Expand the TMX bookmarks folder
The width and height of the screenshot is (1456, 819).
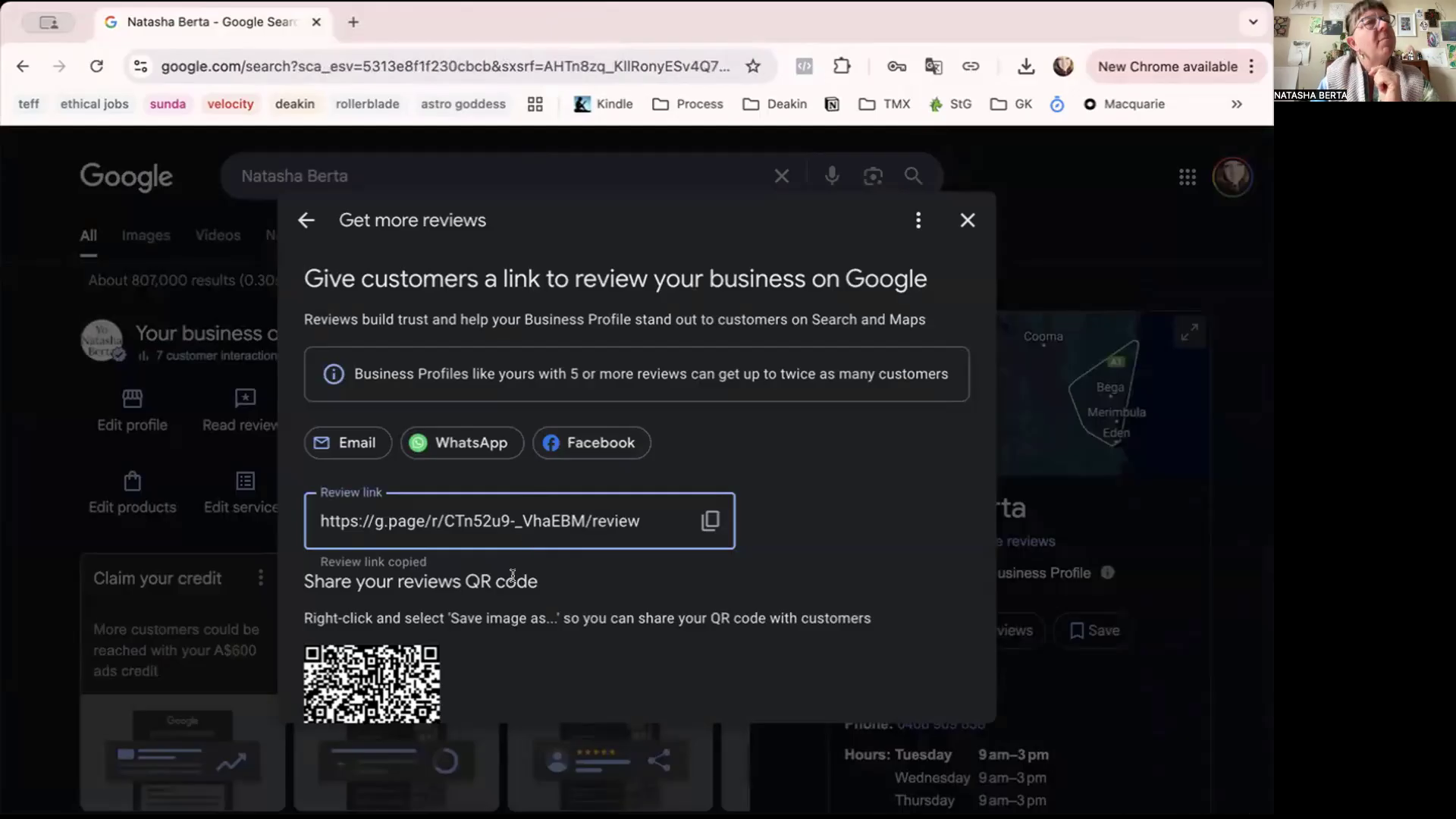(x=884, y=104)
